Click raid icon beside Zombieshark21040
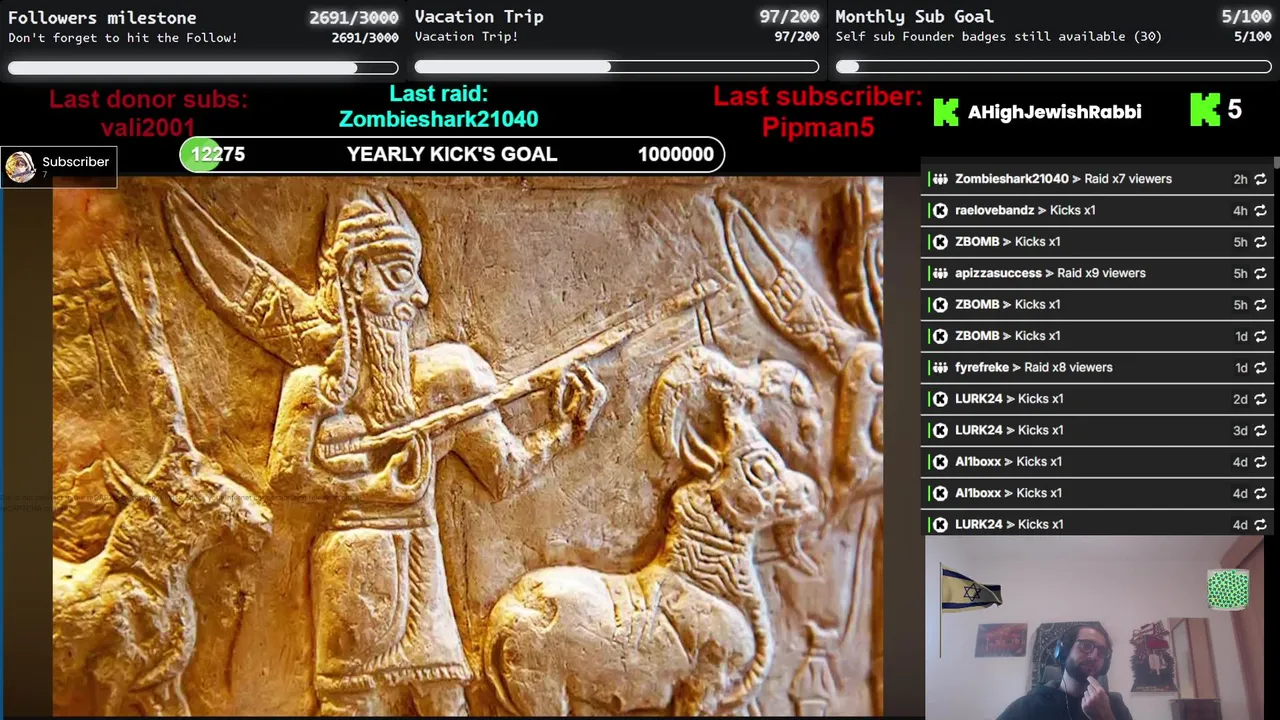The height and width of the screenshot is (720, 1280). [940, 179]
